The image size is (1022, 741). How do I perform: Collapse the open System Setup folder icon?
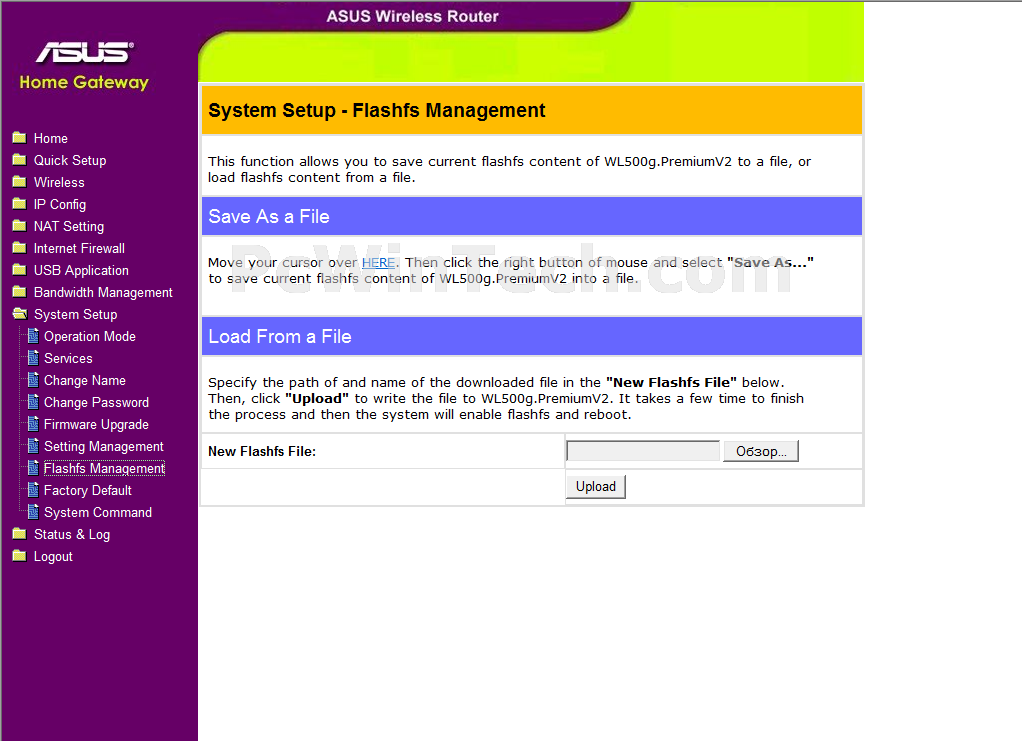point(20,314)
